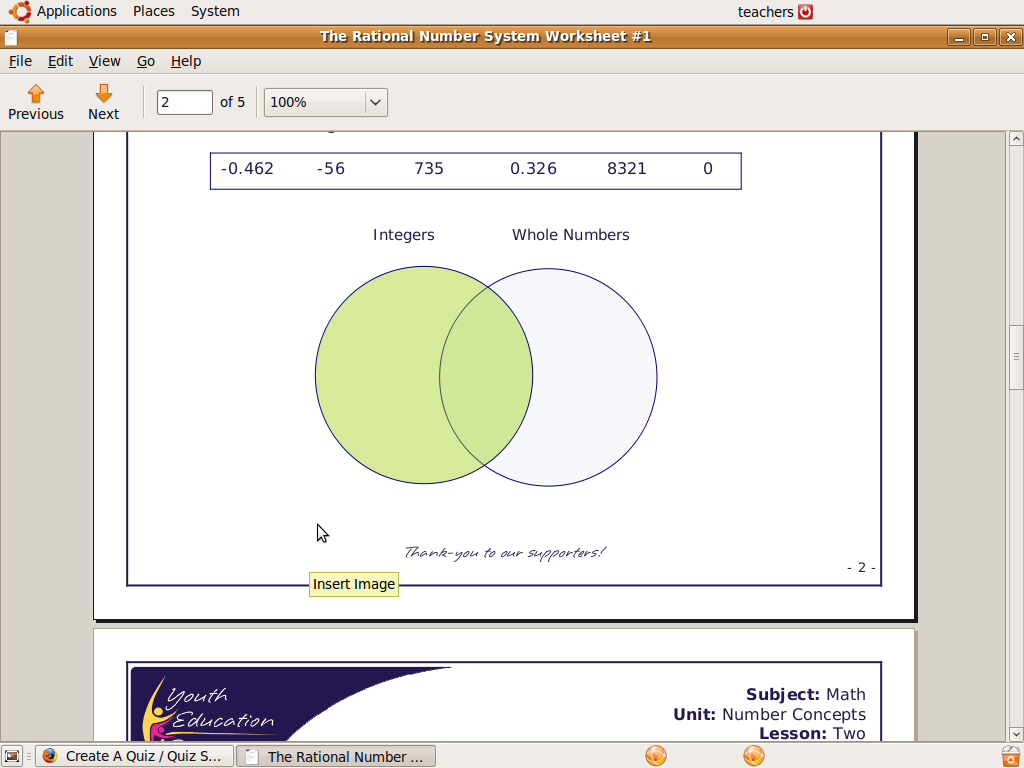1024x768 pixels.
Task: Open the Places menu in top panel
Action: (153, 11)
